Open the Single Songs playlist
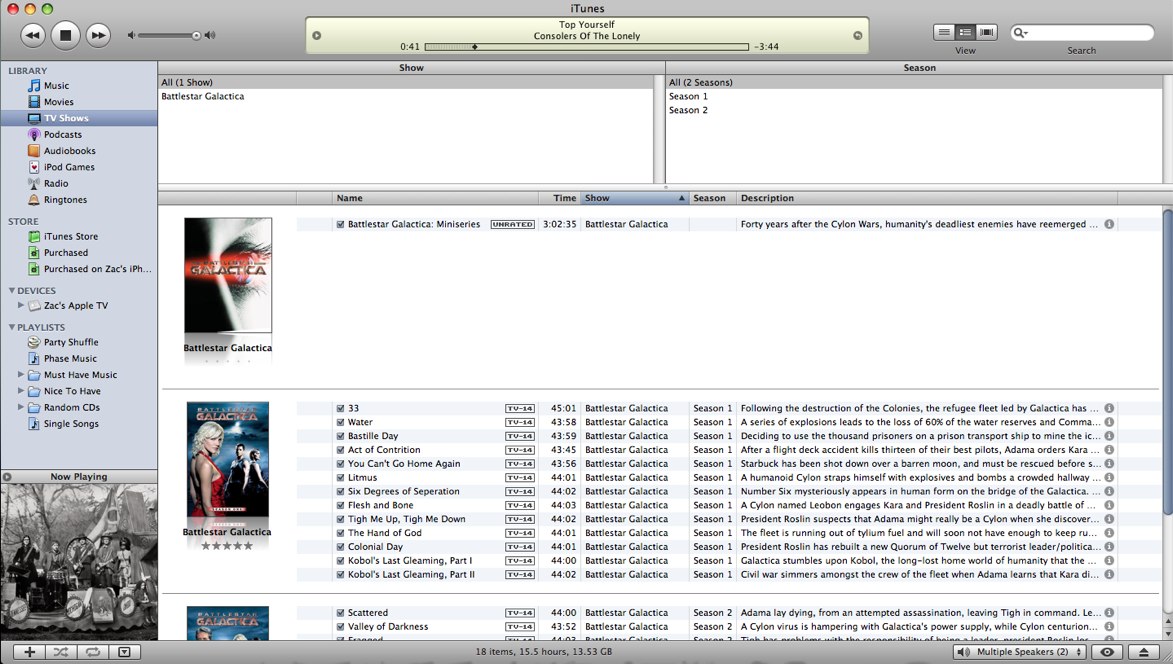This screenshot has height=664, width=1173. [71, 424]
